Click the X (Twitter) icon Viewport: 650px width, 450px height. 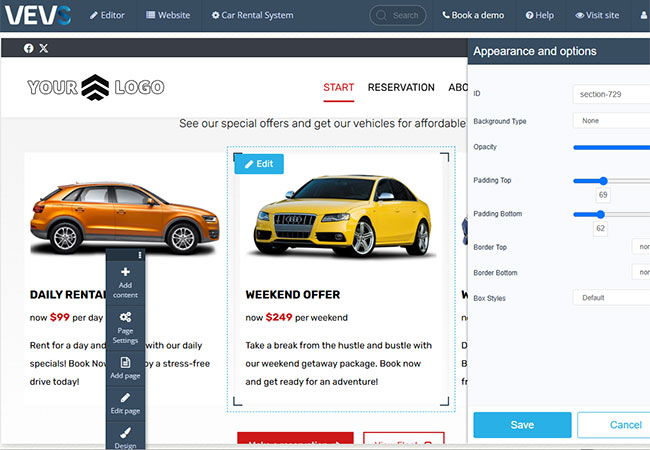[x=44, y=48]
